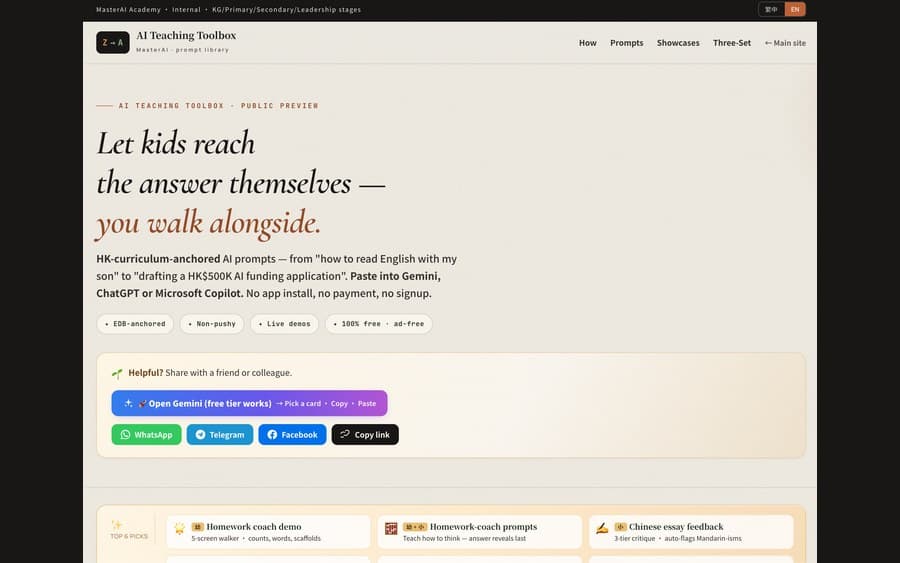Click the 'MasterAI · prompt library' subtitle
The height and width of the screenshot is (563, 900).
click(x=183, y=50)
